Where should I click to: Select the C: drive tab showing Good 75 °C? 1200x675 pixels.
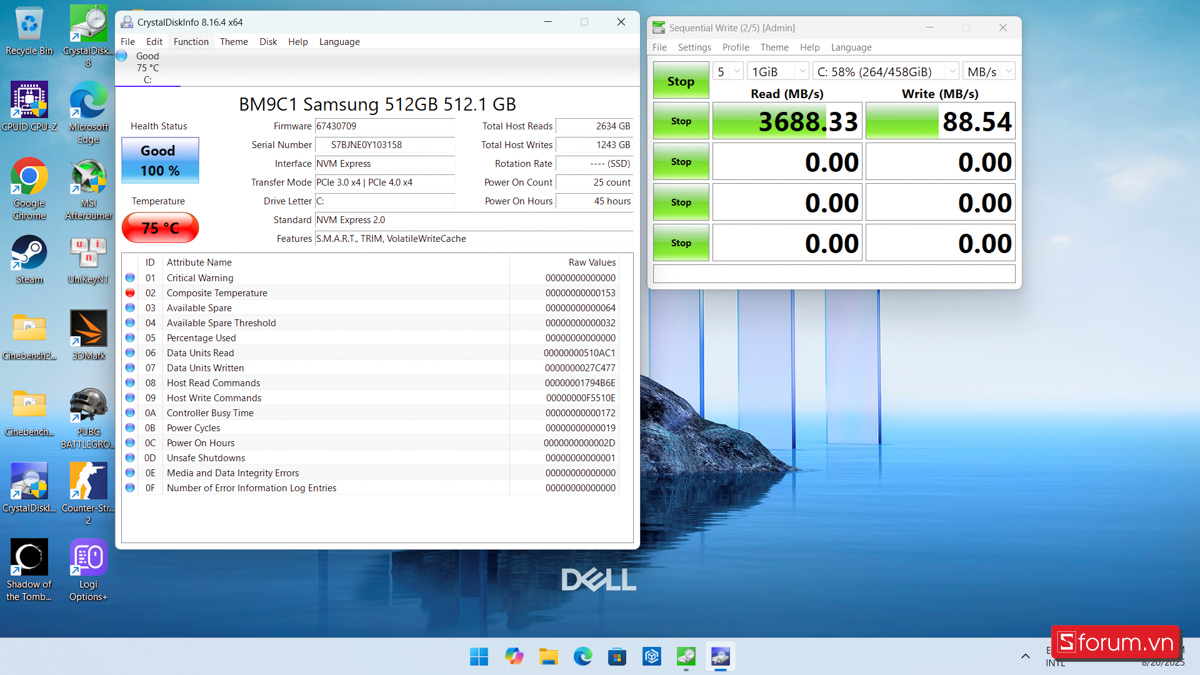coord(148,67)
